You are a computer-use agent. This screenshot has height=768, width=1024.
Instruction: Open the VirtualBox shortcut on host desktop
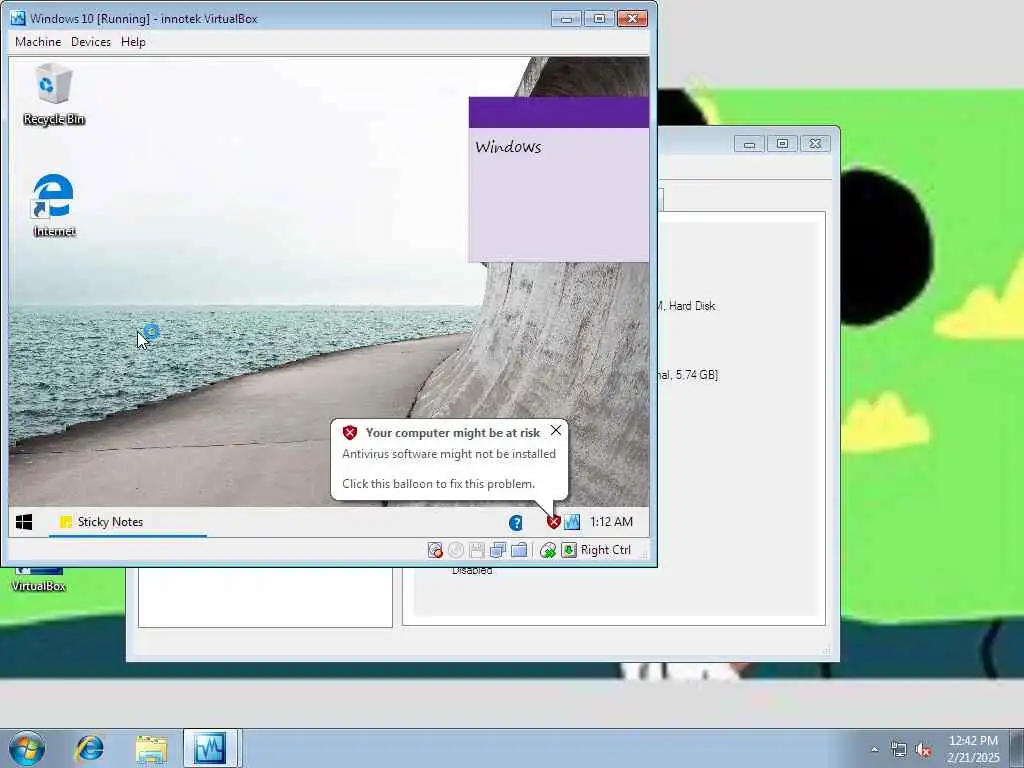(x=39, y=579)
